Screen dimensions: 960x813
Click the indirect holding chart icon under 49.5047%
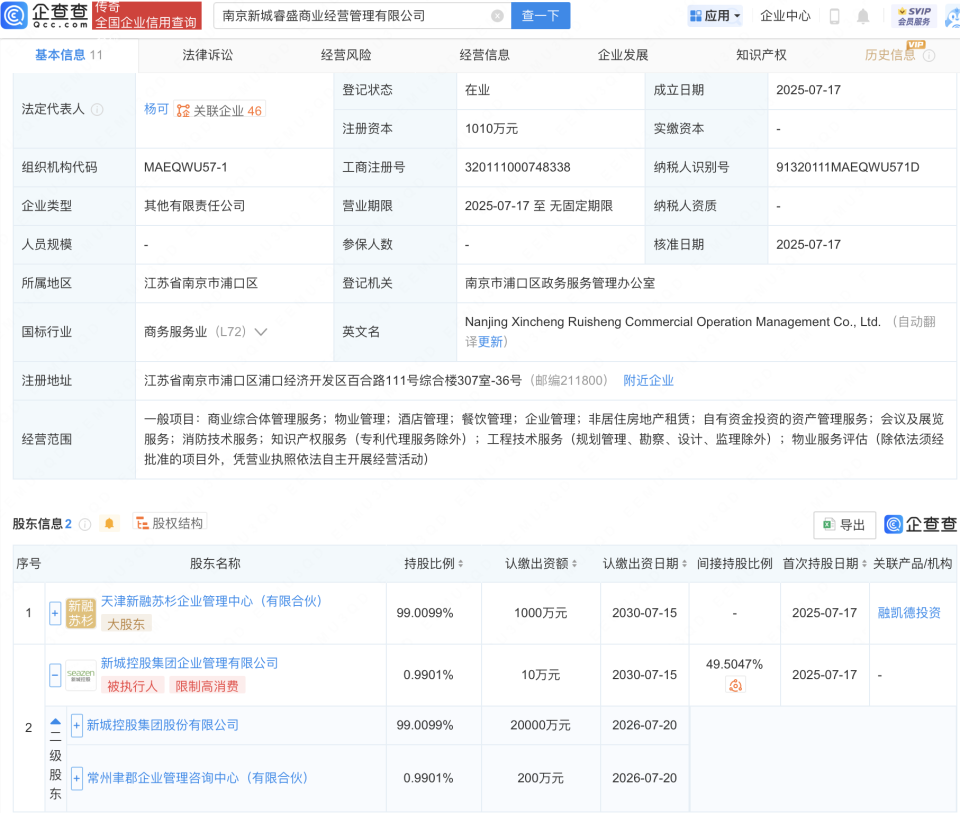pyautogui.click(x=735, y=685)
